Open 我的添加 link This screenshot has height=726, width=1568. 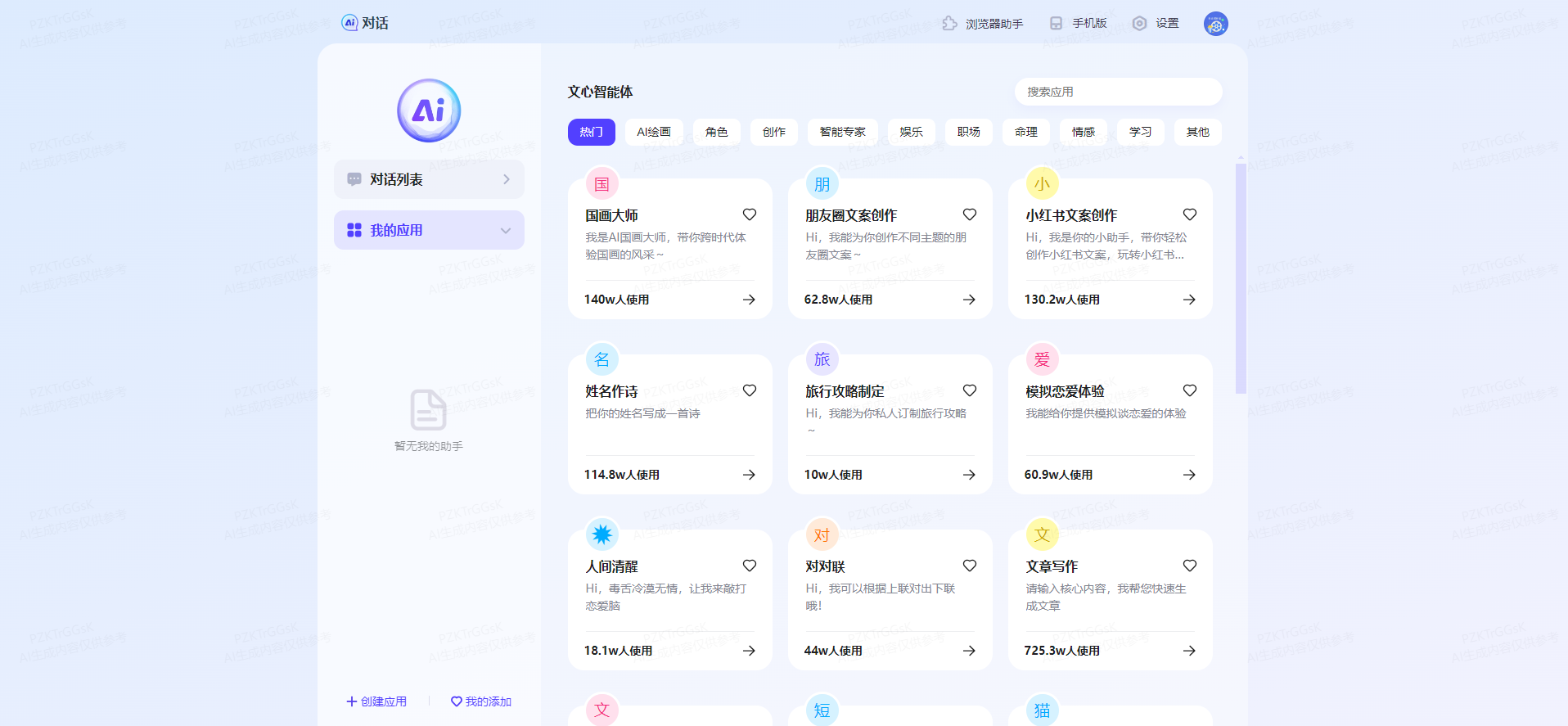tap(481, 701)
